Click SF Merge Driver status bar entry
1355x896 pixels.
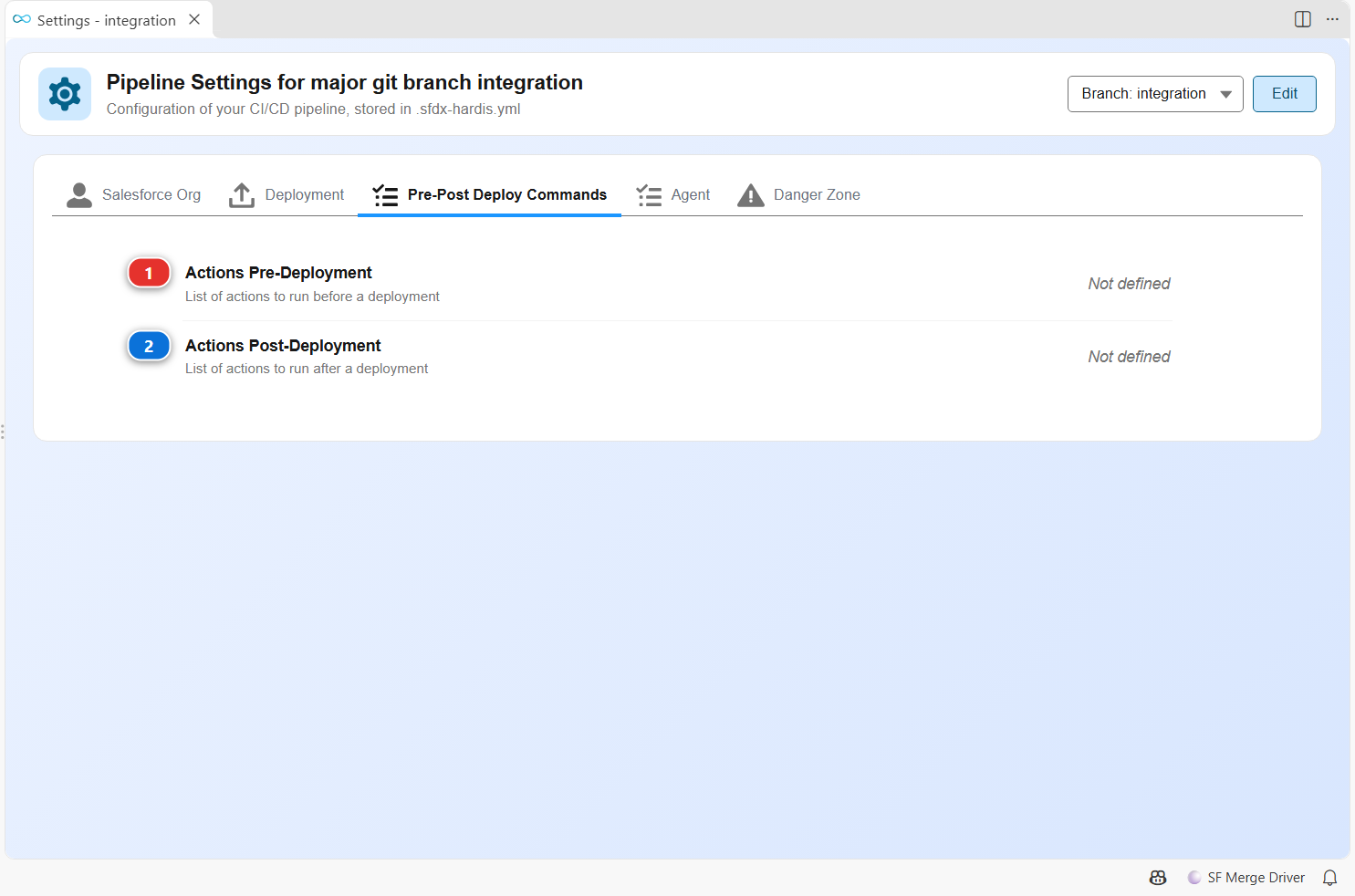(1246, 878)
